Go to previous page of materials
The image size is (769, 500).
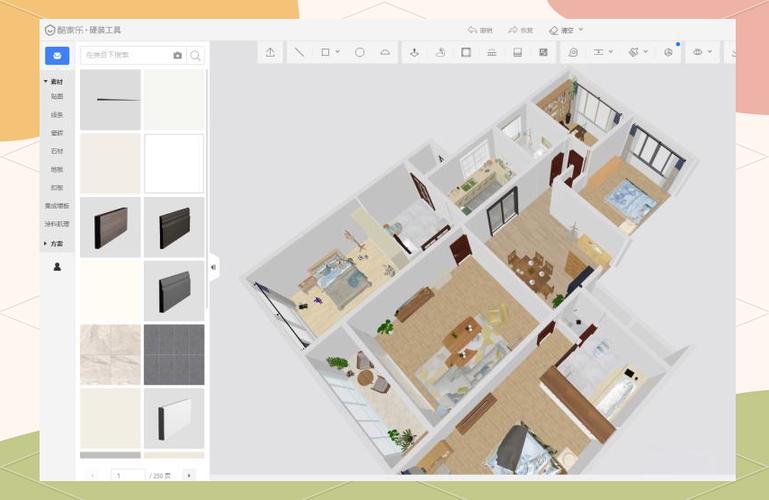tap(92, 475)
